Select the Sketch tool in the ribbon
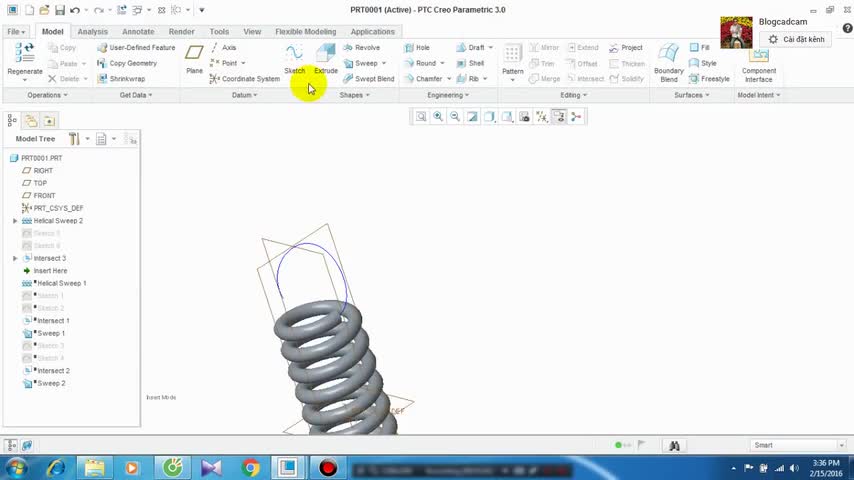Image resolution: width=854 pixels, height=480 pixels. click(294, 59)
